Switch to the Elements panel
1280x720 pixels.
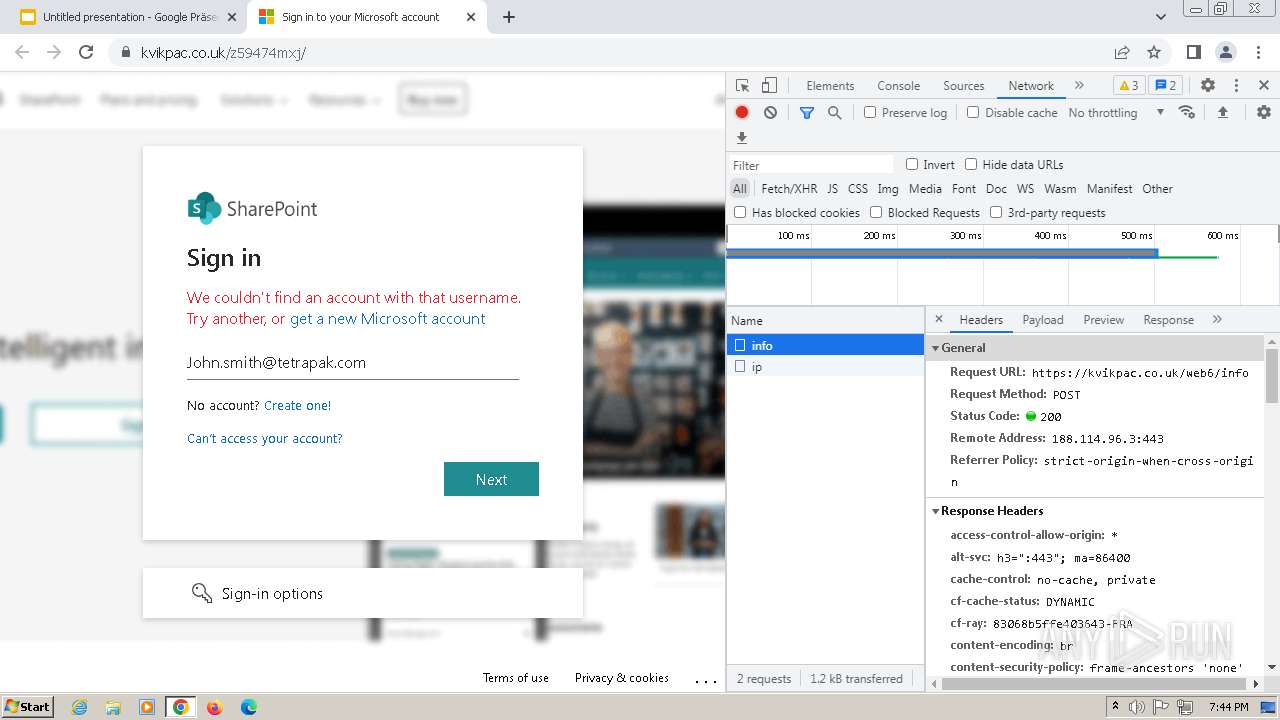click(x=830, y=86)
